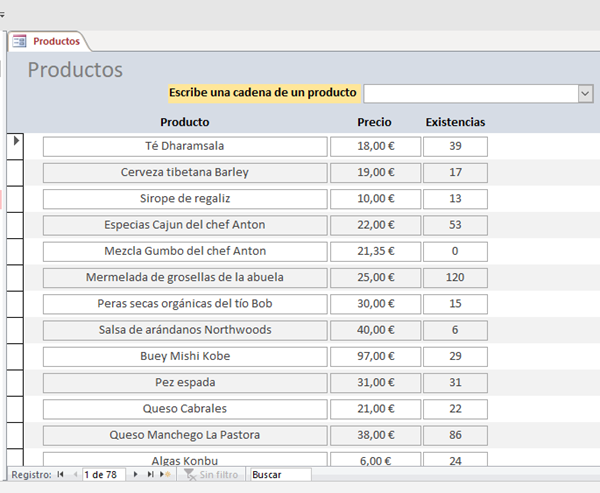Go to the previous record
The height and width of the screenshot is (493, 600).
[x=75, y=474]
